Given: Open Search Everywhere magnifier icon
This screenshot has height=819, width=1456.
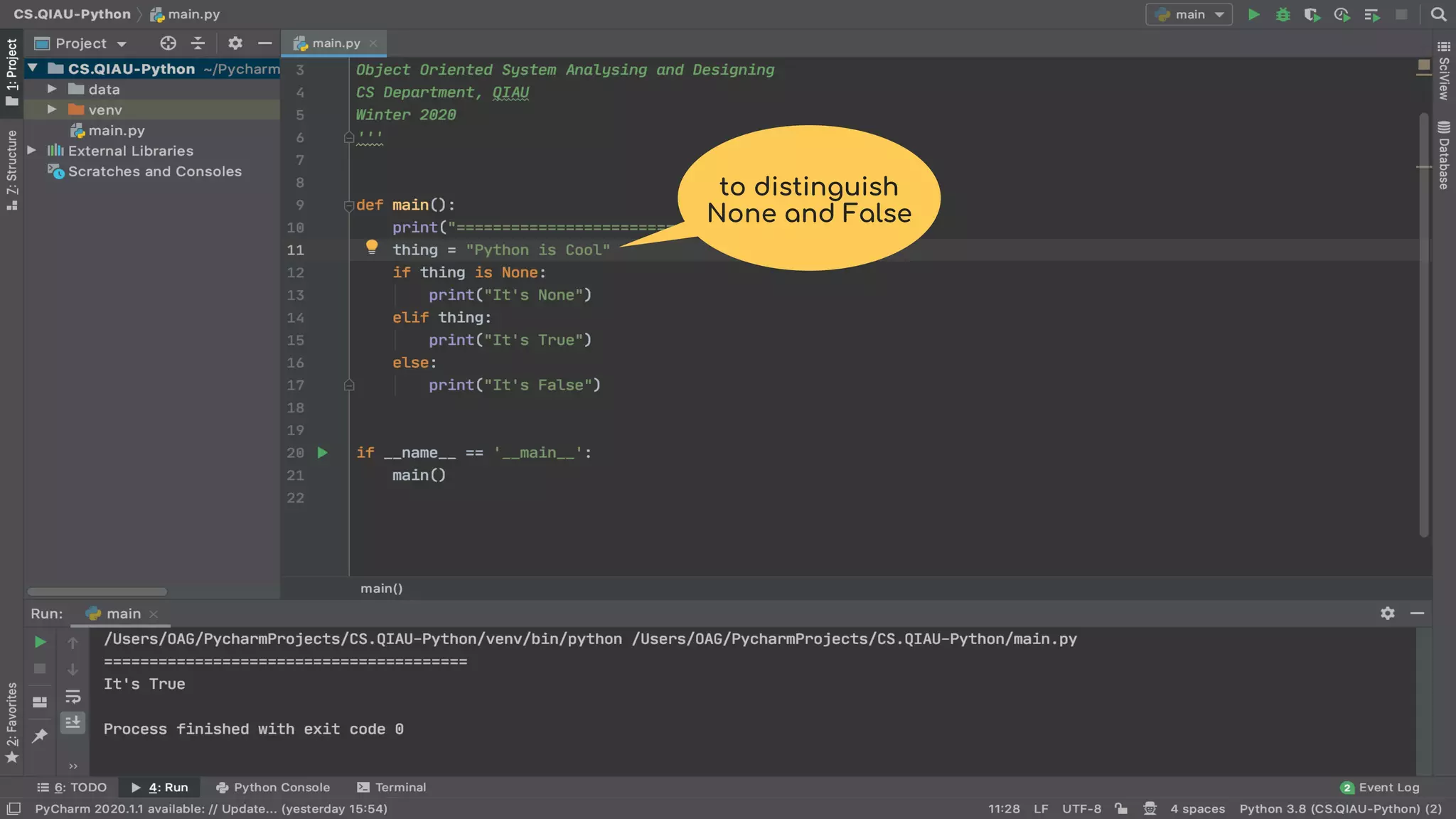Looking at the screenshot, I should point(1438,14).
